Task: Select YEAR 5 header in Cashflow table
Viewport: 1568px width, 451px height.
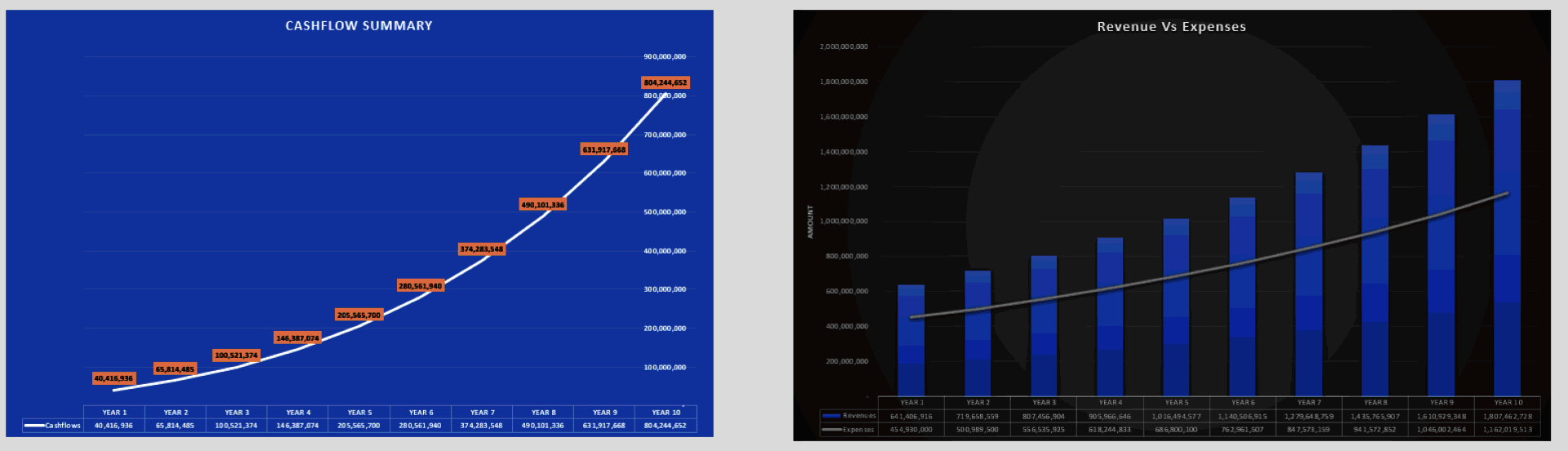Action: point(359,413)
